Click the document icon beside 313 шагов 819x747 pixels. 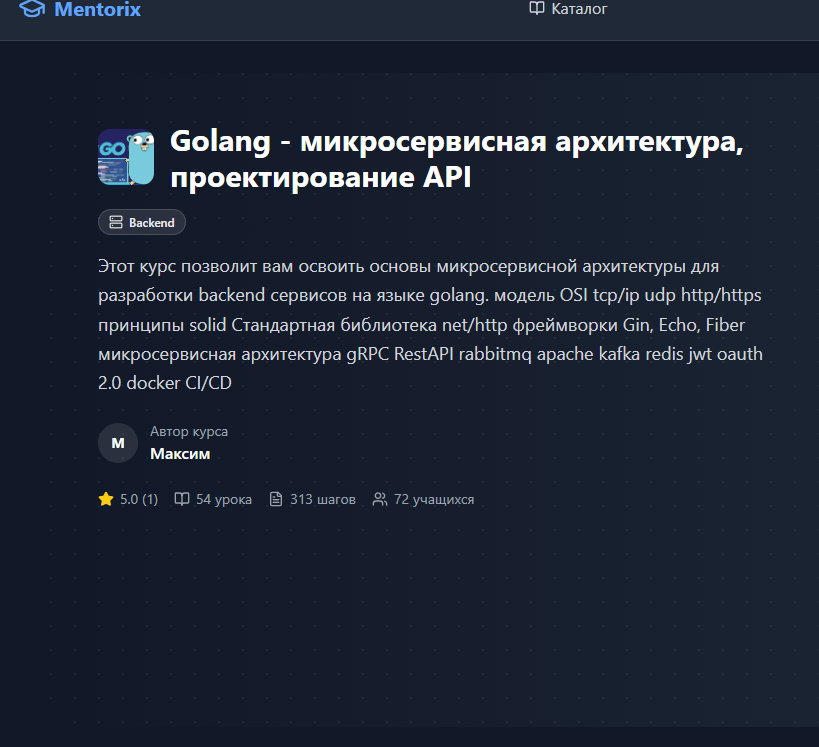[x=276, y=499]
